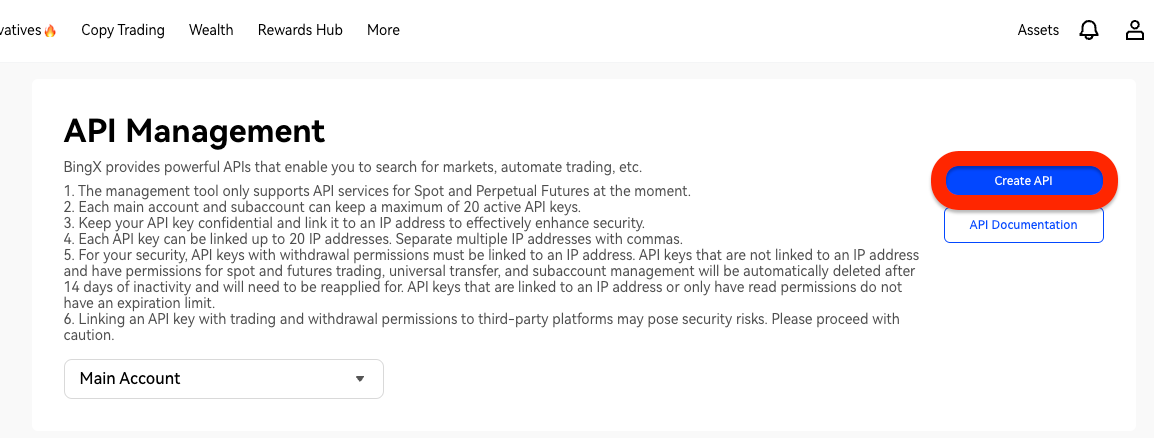Click the API Management heading
1154x438 pixels.
(194, 131)
